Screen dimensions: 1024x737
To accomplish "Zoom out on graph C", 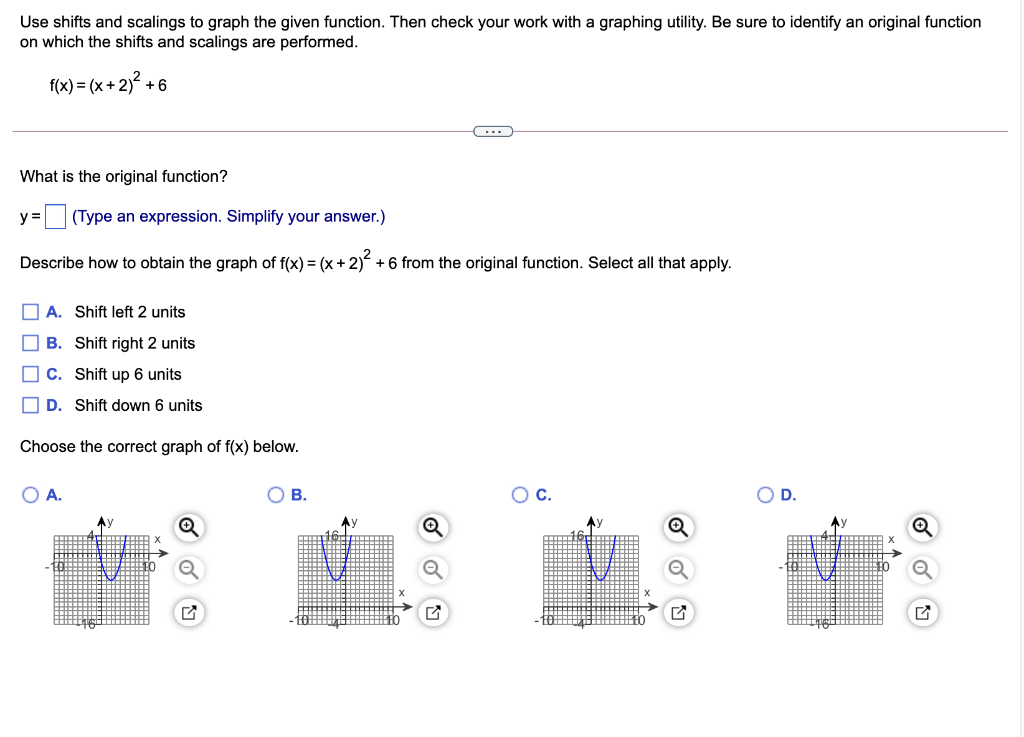I will [678, 570].
